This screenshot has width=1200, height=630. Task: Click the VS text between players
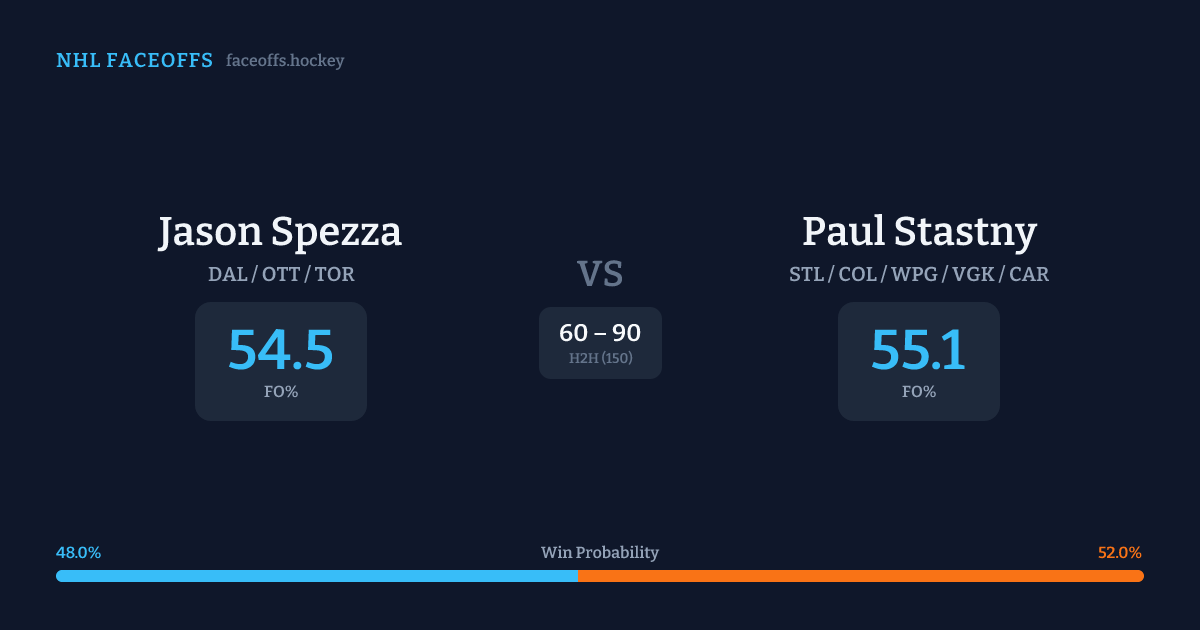[x=600, y=274]
